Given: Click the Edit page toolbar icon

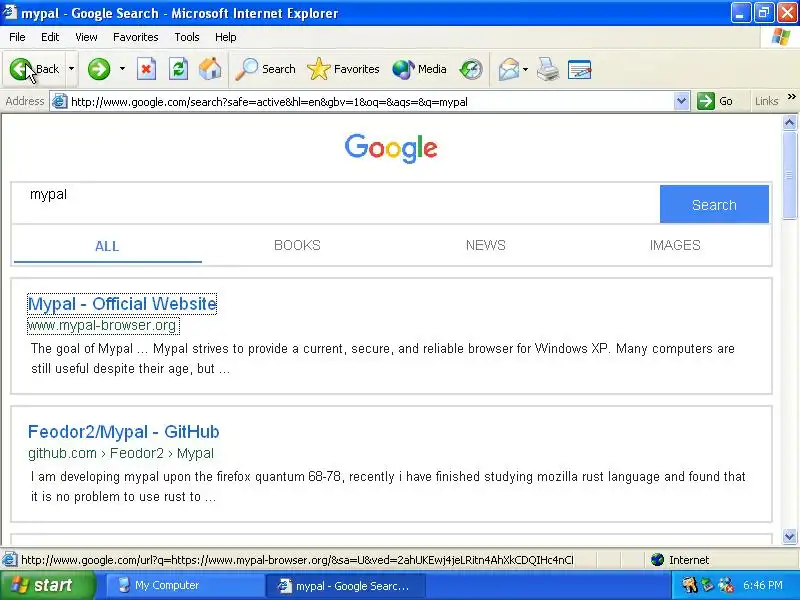Looking at the screenshot, I should (580, 69).
